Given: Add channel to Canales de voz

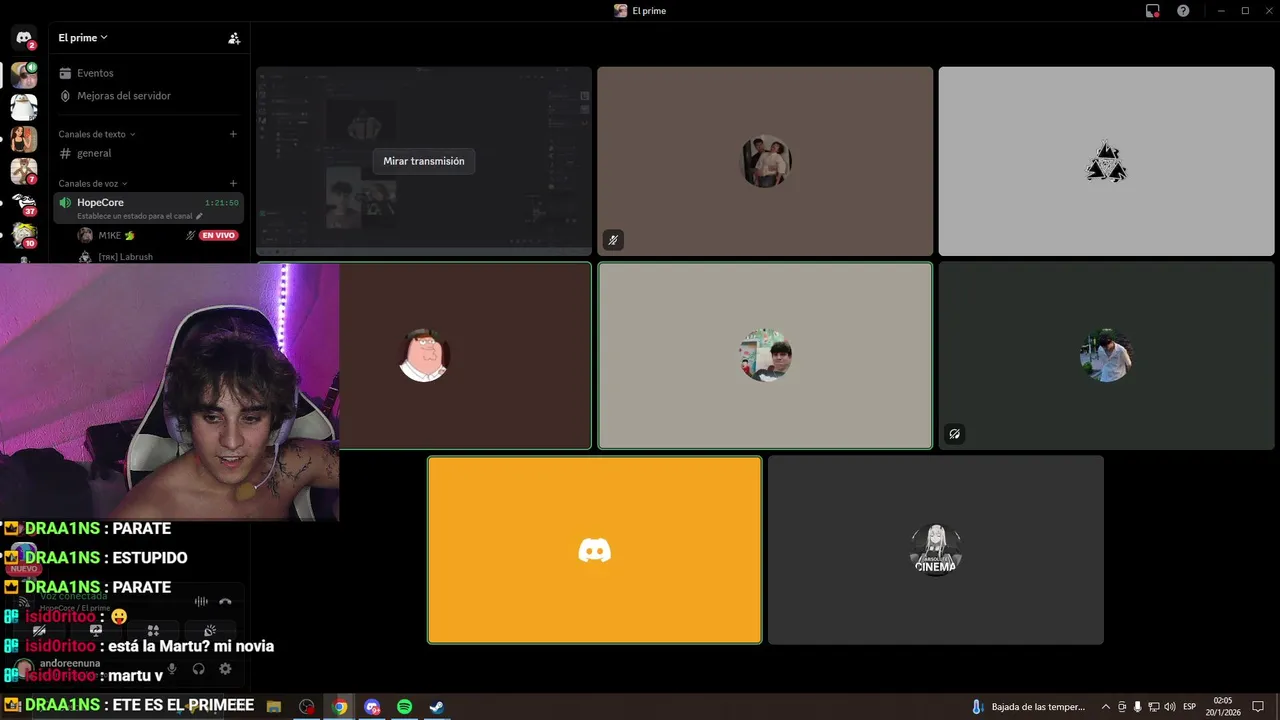Looking at the screenshot, I should point(233,183).
